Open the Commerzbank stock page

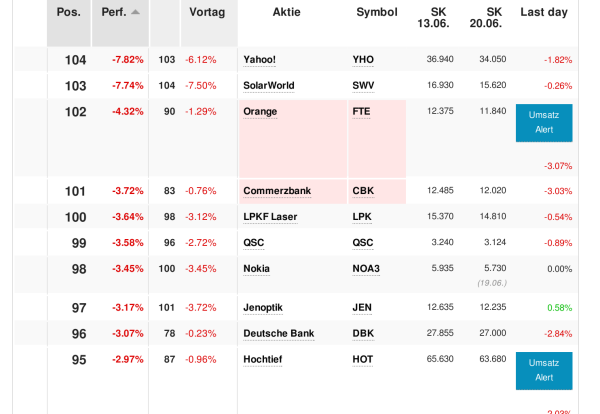(277, 191)
